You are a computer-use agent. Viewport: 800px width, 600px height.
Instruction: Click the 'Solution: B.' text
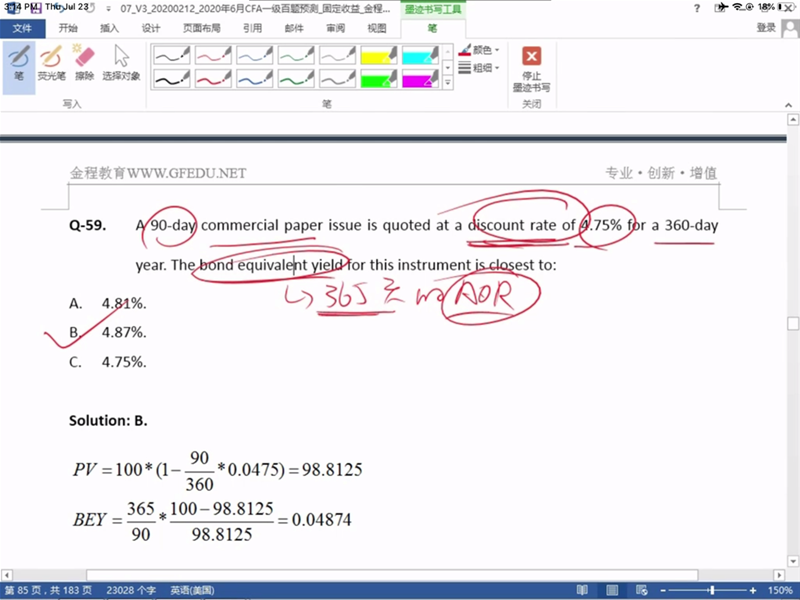[x=108, y=420]
